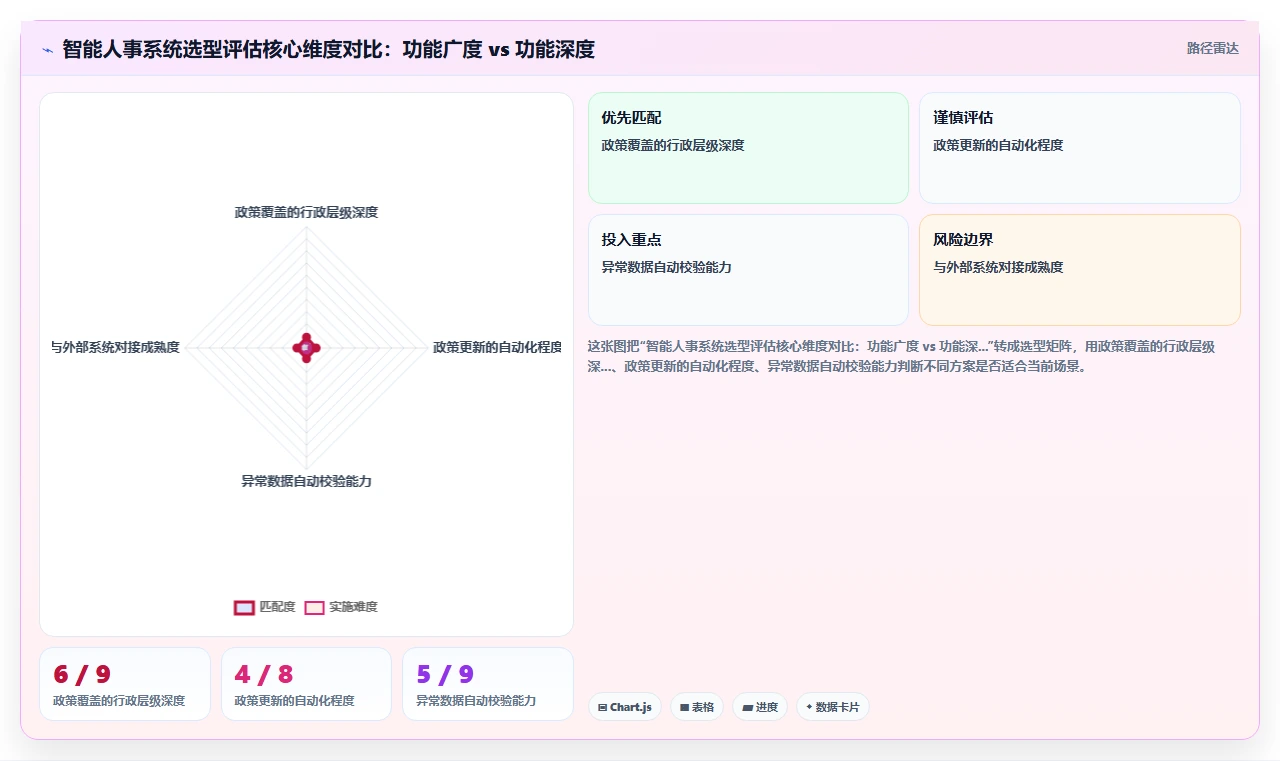Click radar axis label 政策更新的自动化程度
Viewport: 1280px width, 761px height.
coord(497,347)
